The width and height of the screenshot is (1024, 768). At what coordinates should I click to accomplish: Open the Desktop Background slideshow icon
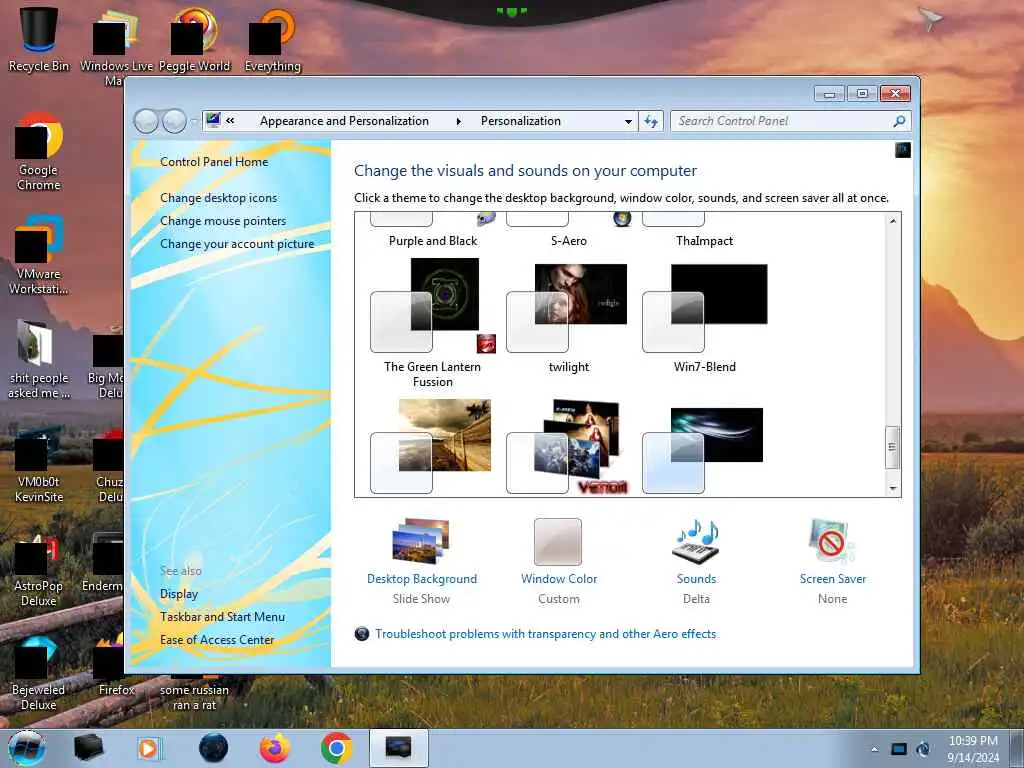[x=421, y=541]
